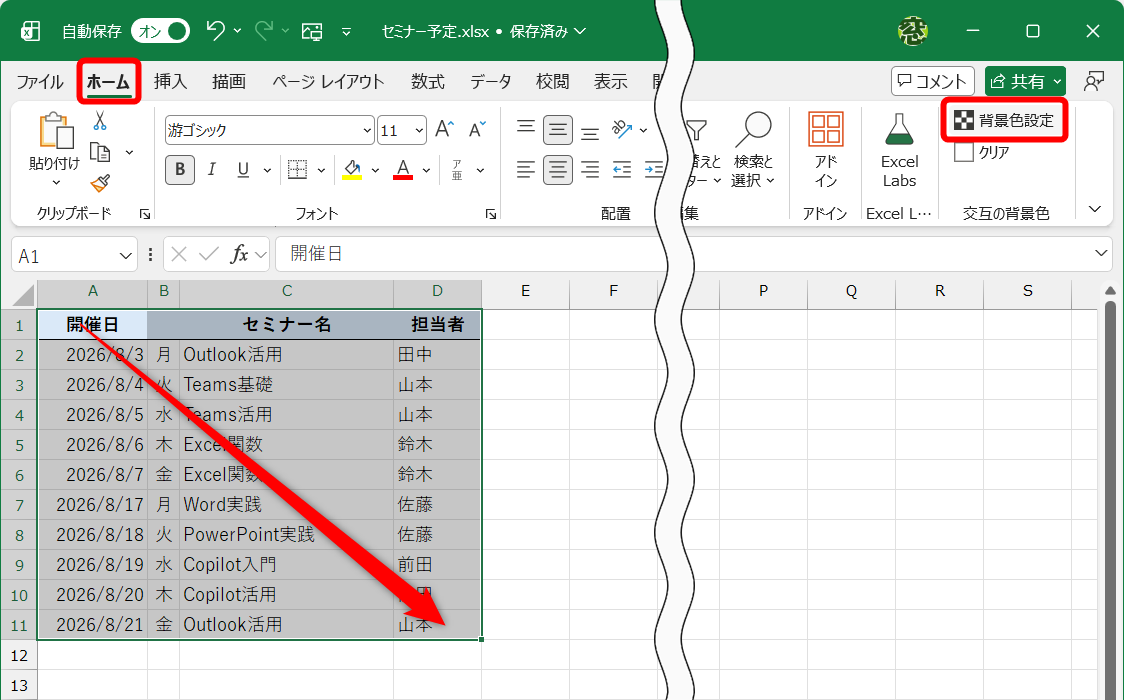The width and height of the screenshot is (1124, 700).
Task: Open the 校閲 tab
Action: point(553,82)
